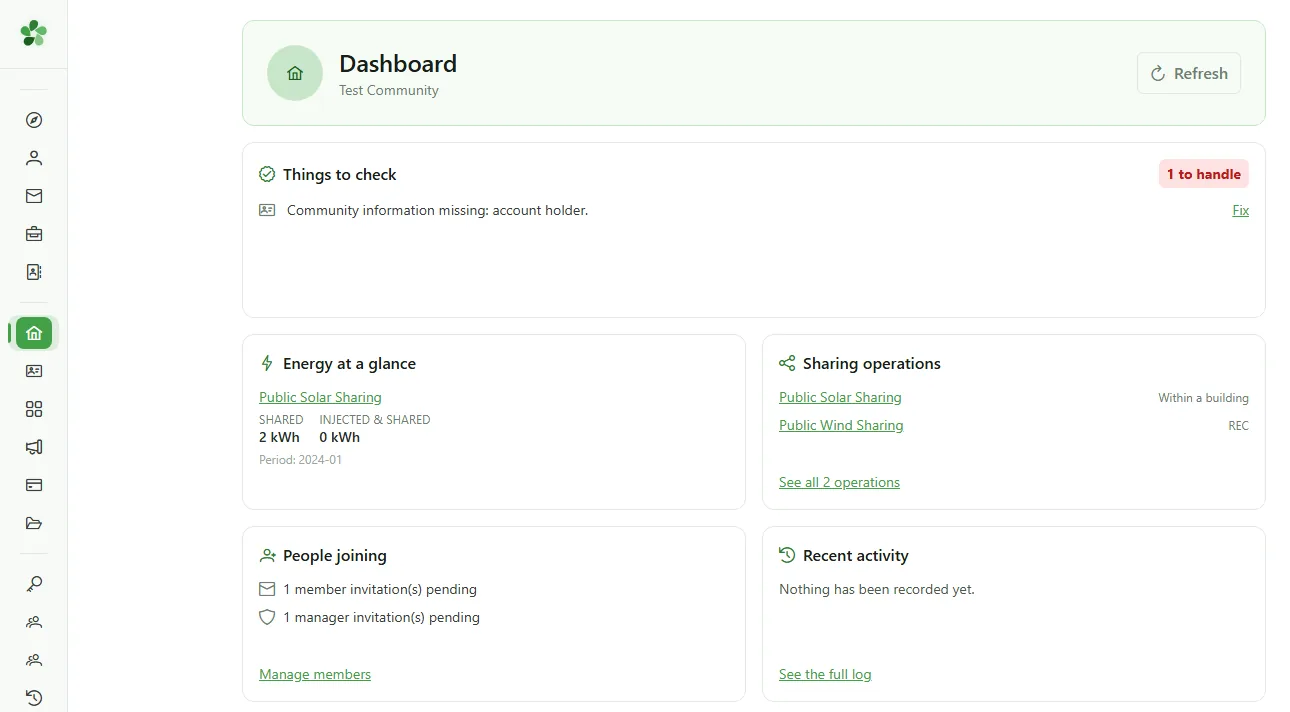The width and height of the screenshot is (1290, 712).
Task: Click the Dashboard page title
Action: point(398,63)
